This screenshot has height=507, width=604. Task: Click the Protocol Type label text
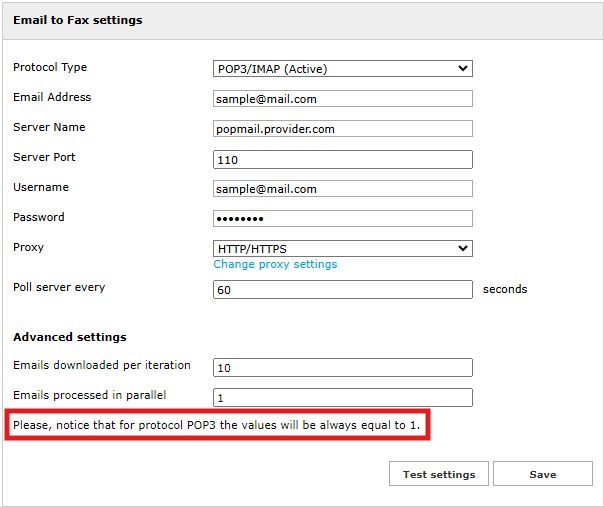click(50, 68)
